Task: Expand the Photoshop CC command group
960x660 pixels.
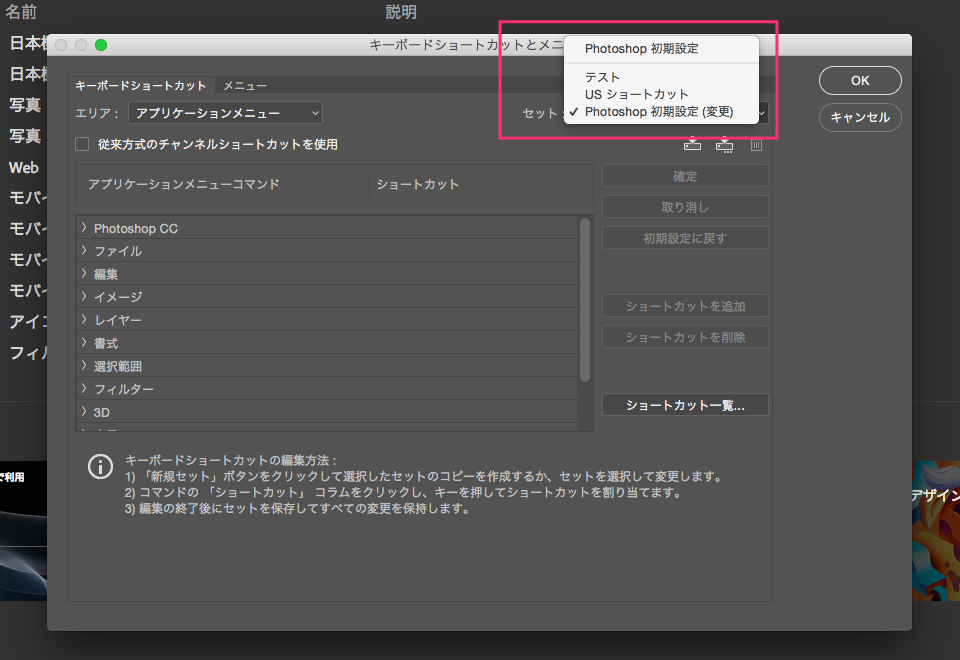Action: [x=84, y=228]
